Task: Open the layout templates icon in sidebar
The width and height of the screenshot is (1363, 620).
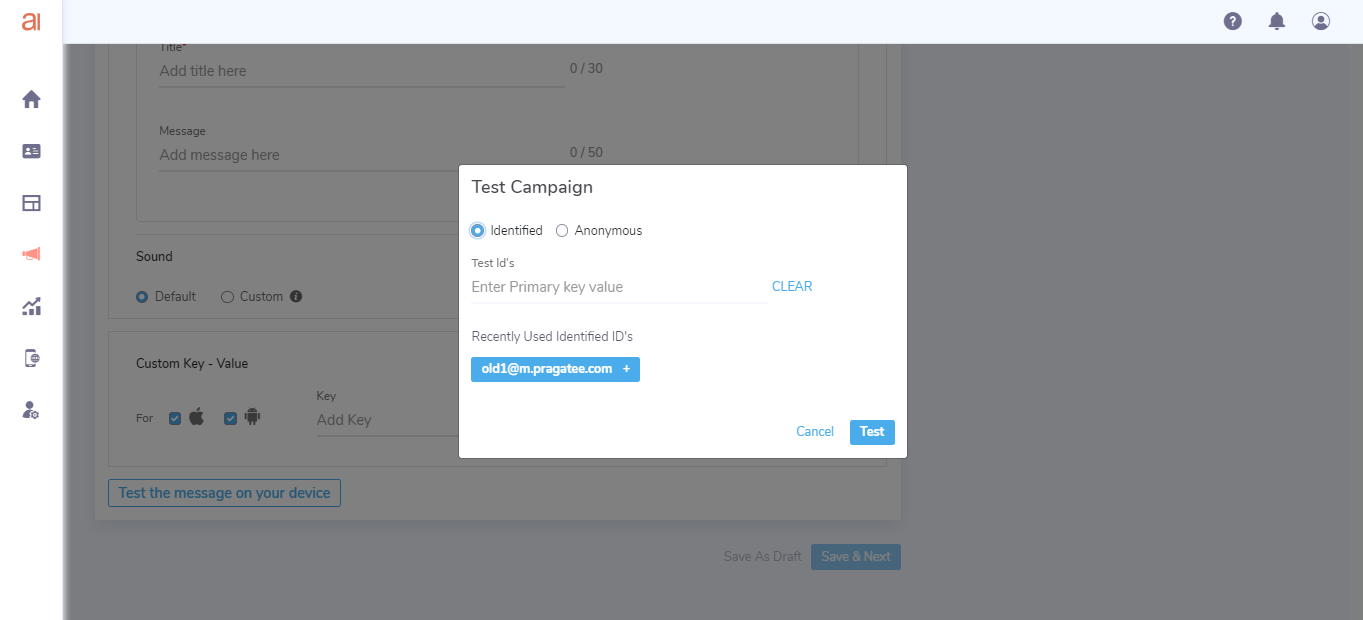Action: pos(31,203)
